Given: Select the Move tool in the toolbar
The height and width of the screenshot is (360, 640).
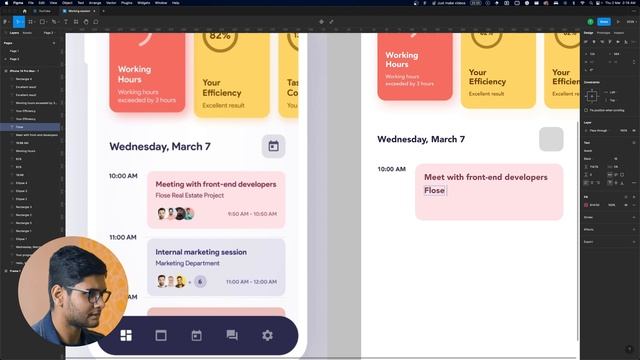Looking at the screenshot, I should coord(19,22).
